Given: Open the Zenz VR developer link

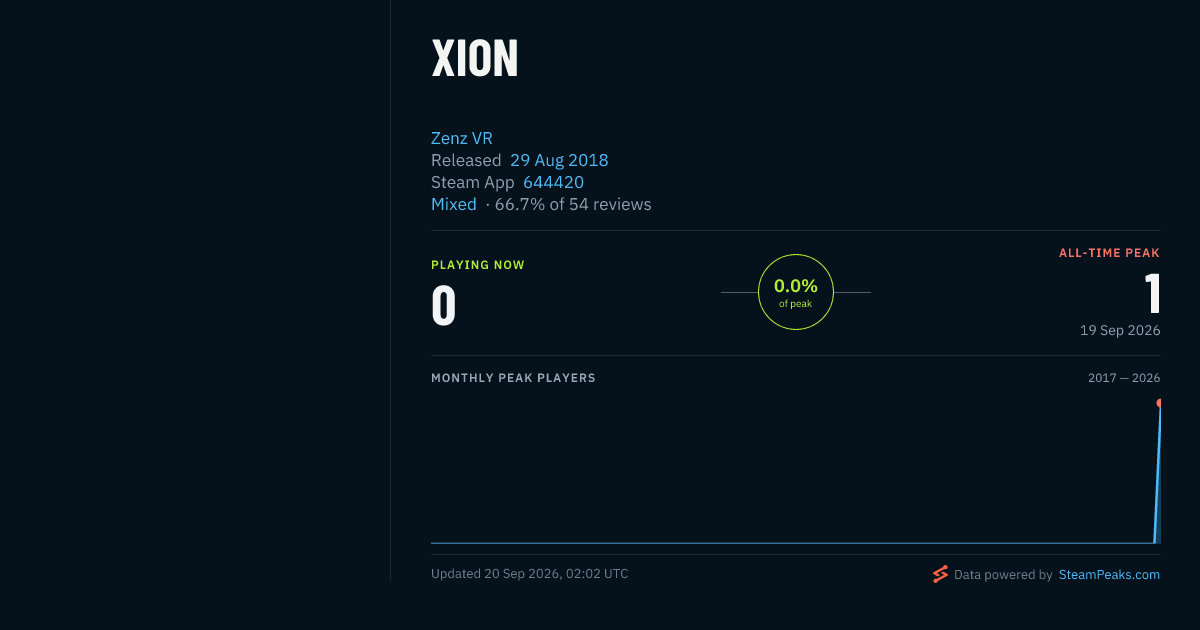Looking at the screenshot, I should point(462,138).
